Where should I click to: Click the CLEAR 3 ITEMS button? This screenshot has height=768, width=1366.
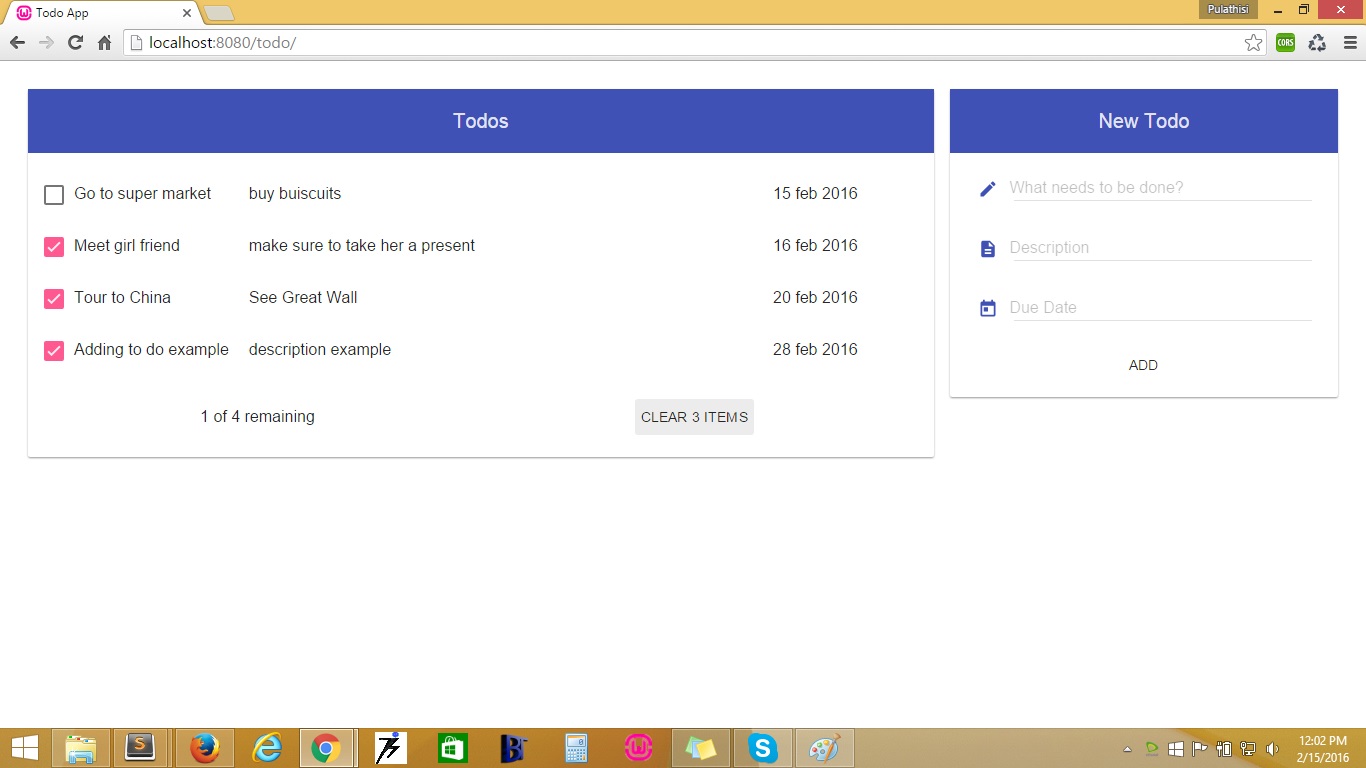694,417
